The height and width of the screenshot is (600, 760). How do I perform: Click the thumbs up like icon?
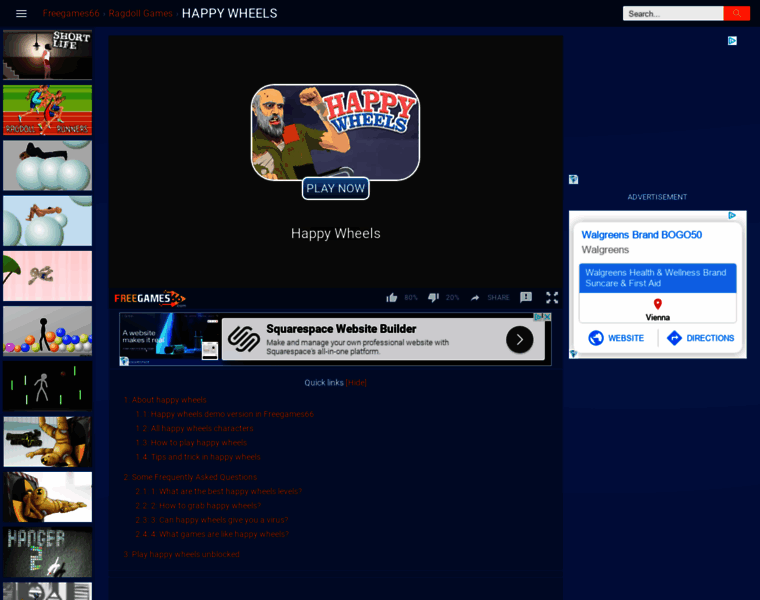(392, 298)
